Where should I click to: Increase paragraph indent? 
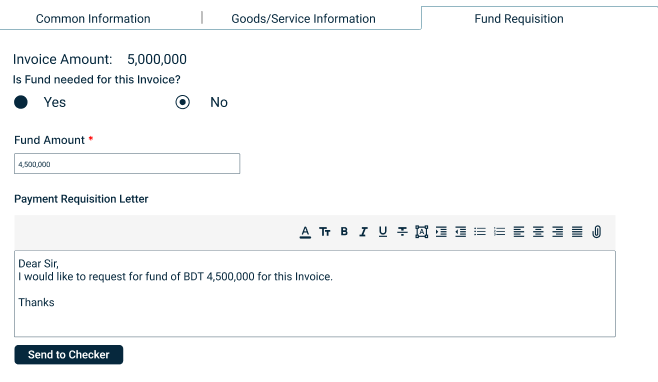441,232
